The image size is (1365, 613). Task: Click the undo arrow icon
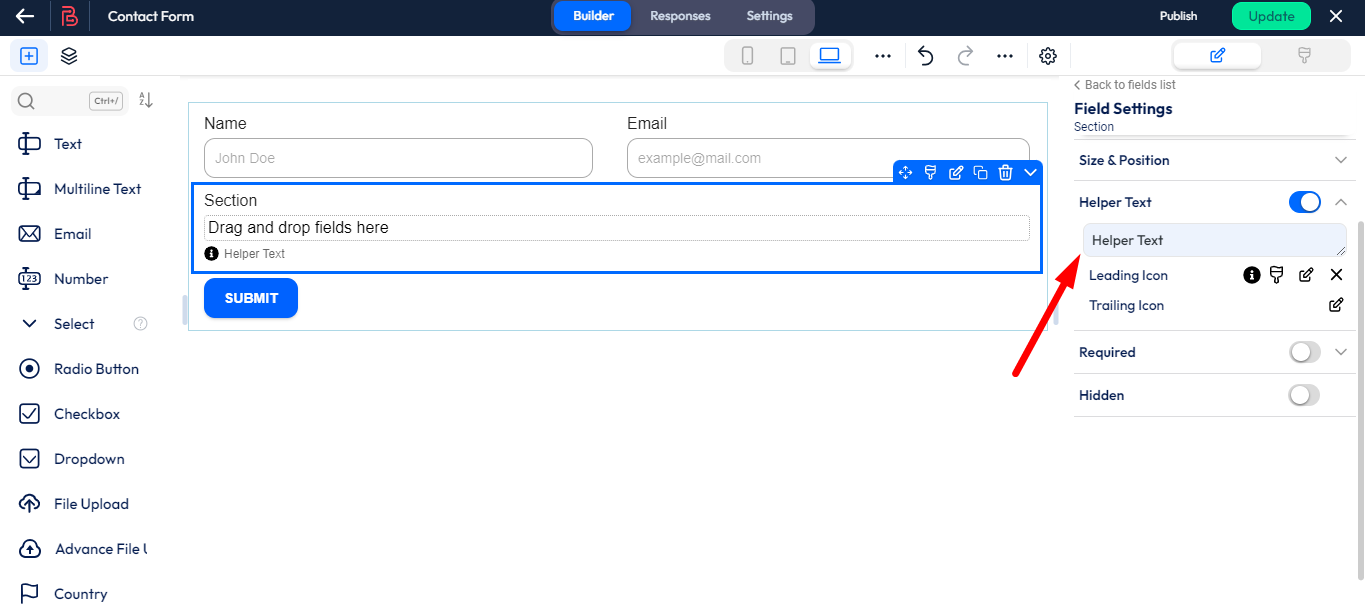925,56
